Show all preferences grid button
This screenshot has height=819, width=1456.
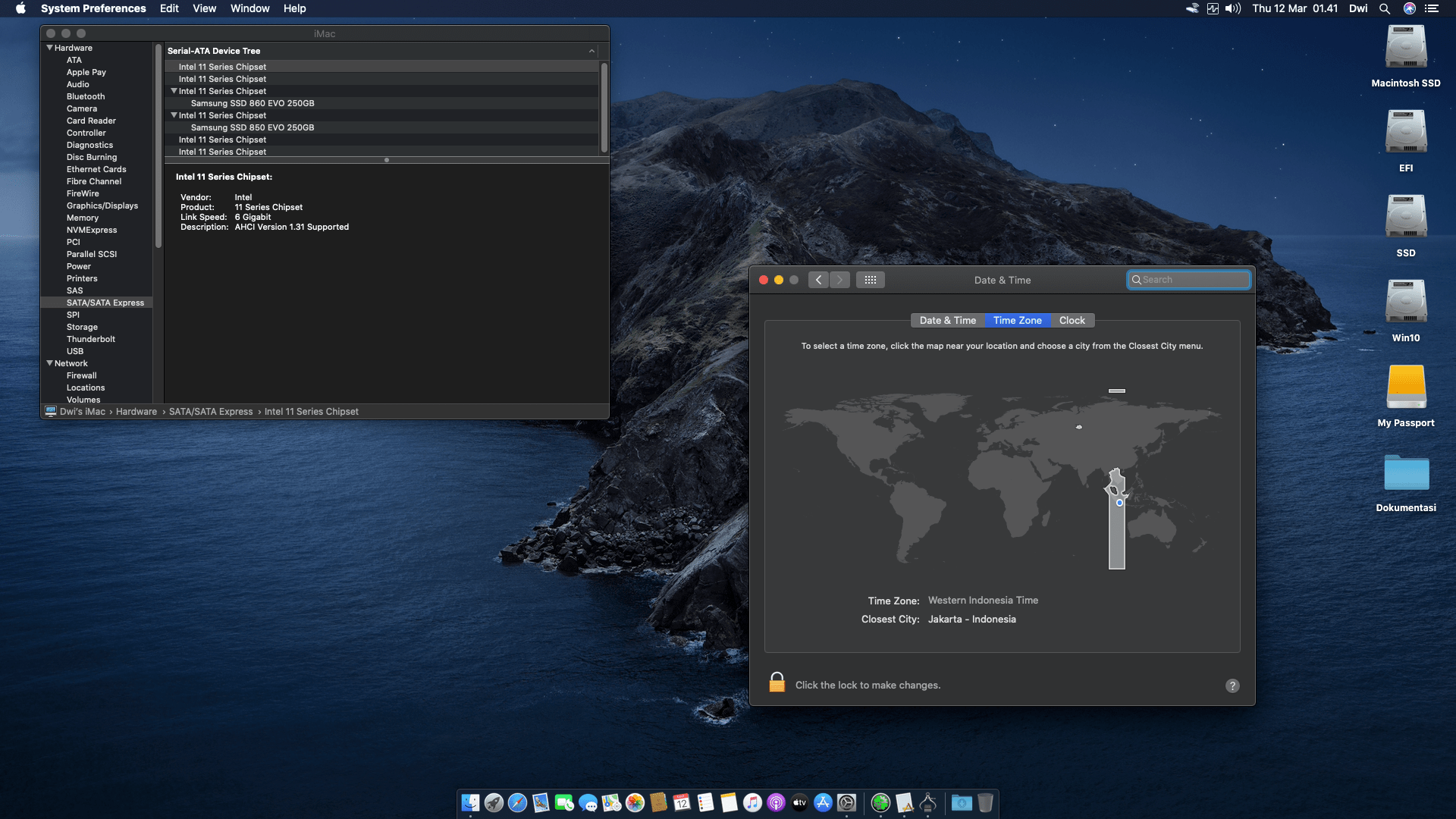tap(870, 280)
